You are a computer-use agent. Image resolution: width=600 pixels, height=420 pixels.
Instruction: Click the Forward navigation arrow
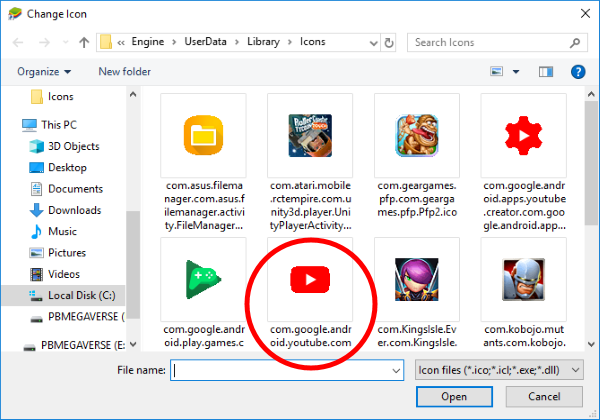click(x=44, y=42)
